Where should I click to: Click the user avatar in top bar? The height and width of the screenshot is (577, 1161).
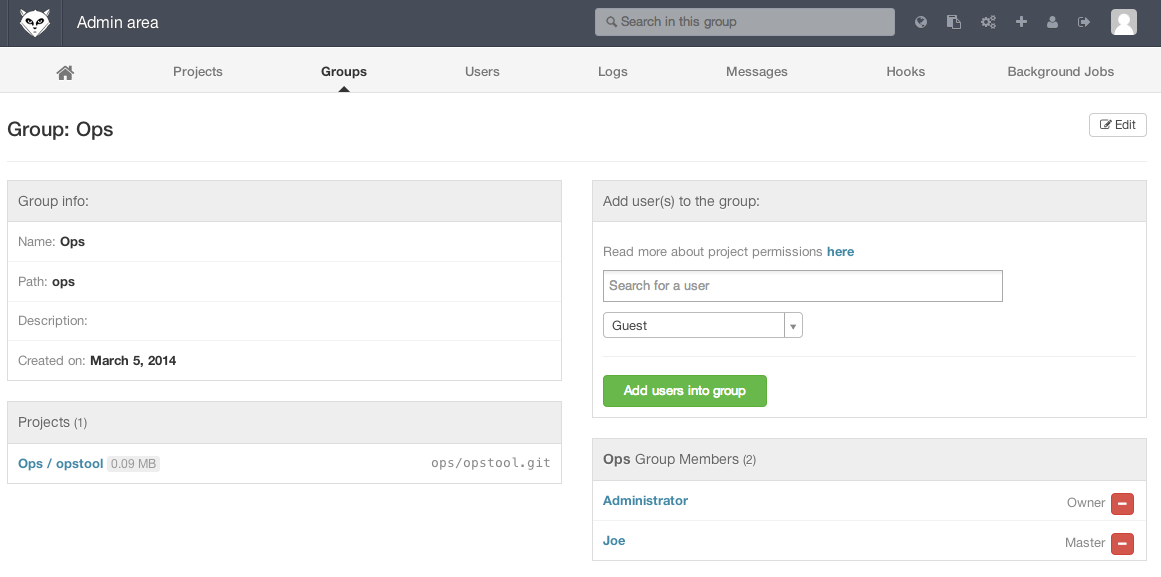1124,22
